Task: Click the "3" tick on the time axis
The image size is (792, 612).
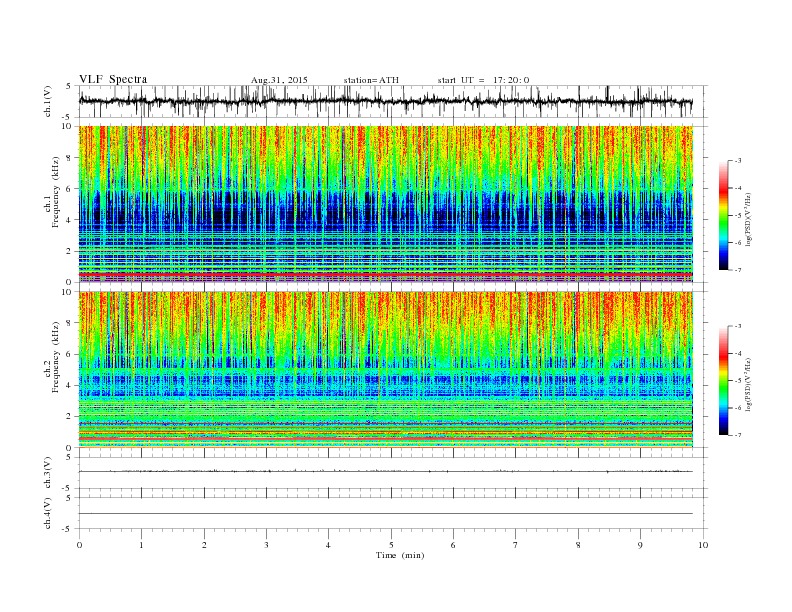Action: click(x=266, y=545)
